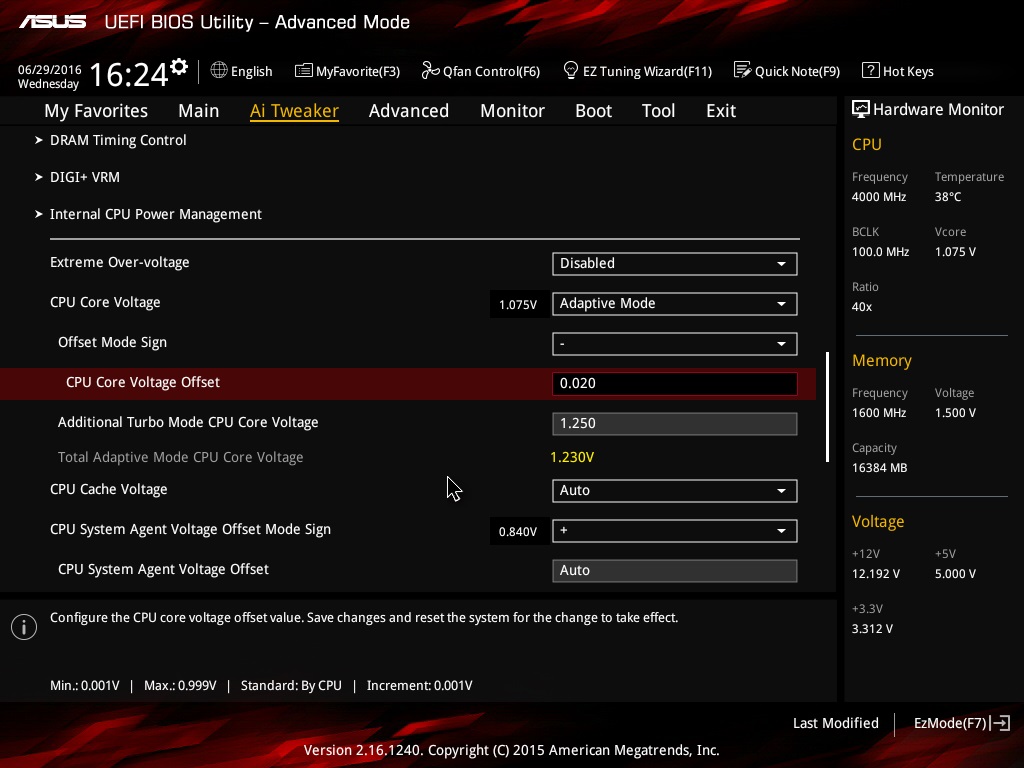Click Total Adaptive Mode CPU Core Voltage label
Screen dimensions: 1024x768
(x=180, y=457)
